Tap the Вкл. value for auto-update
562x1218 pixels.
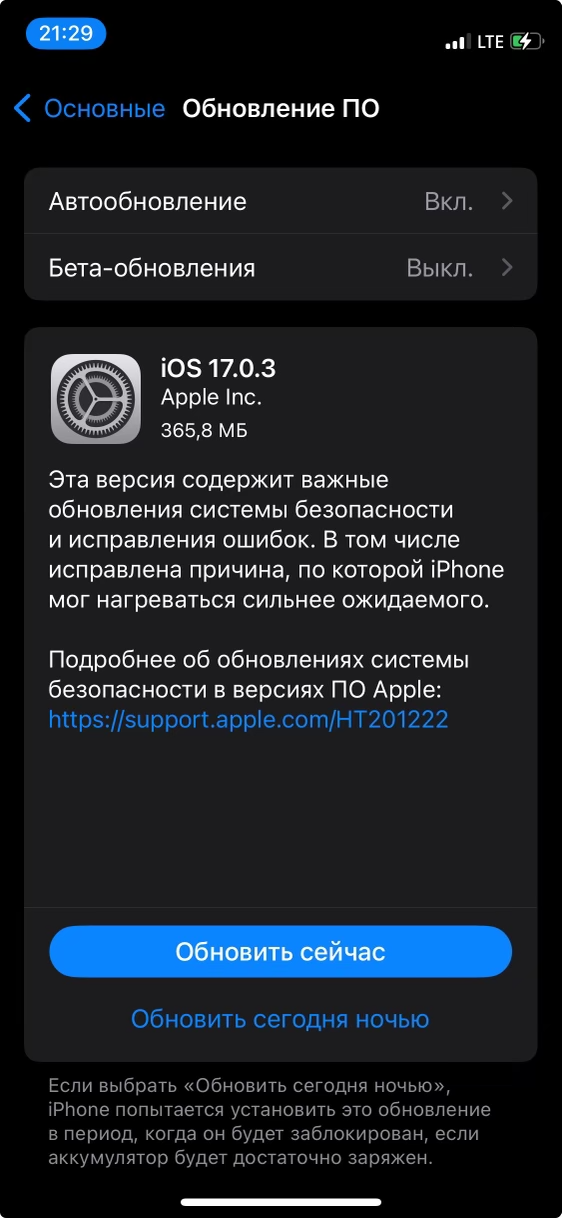pos(449,201)
